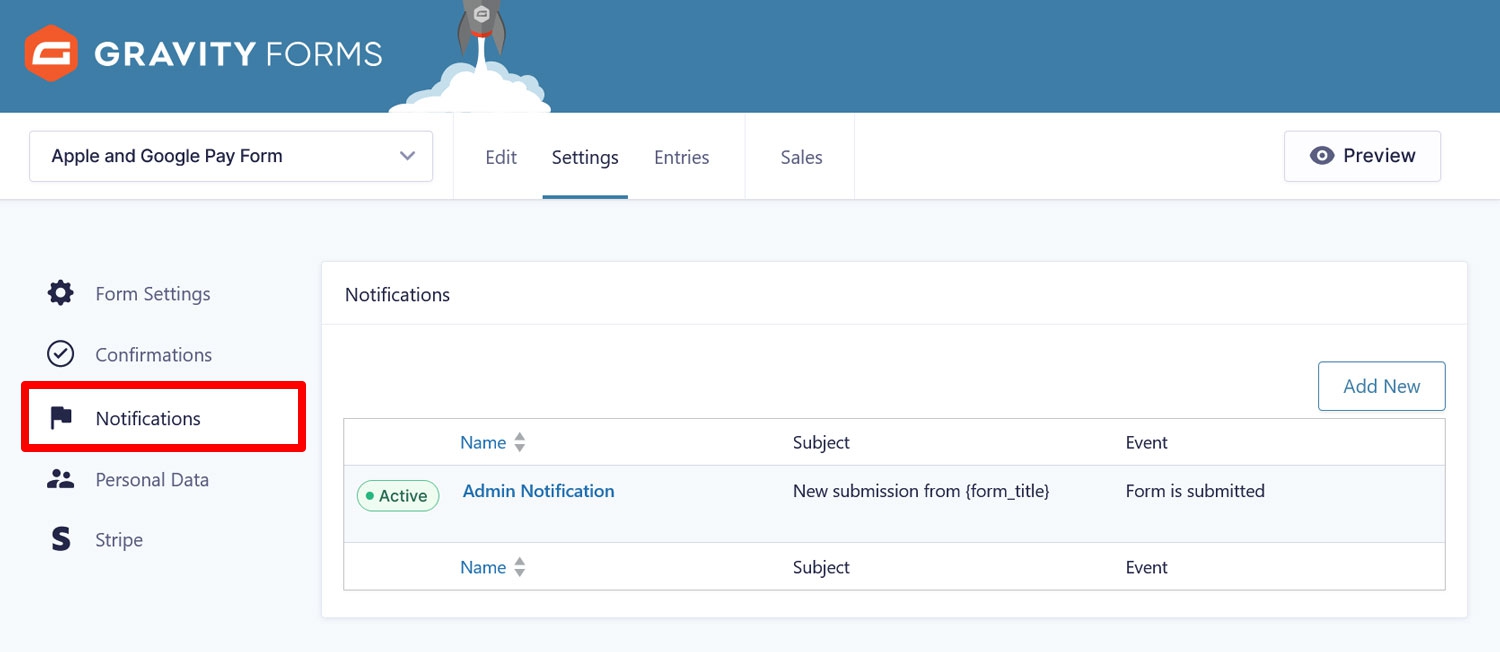Click the Stripe S icon

pyautogui.click(x=61, y=539)
